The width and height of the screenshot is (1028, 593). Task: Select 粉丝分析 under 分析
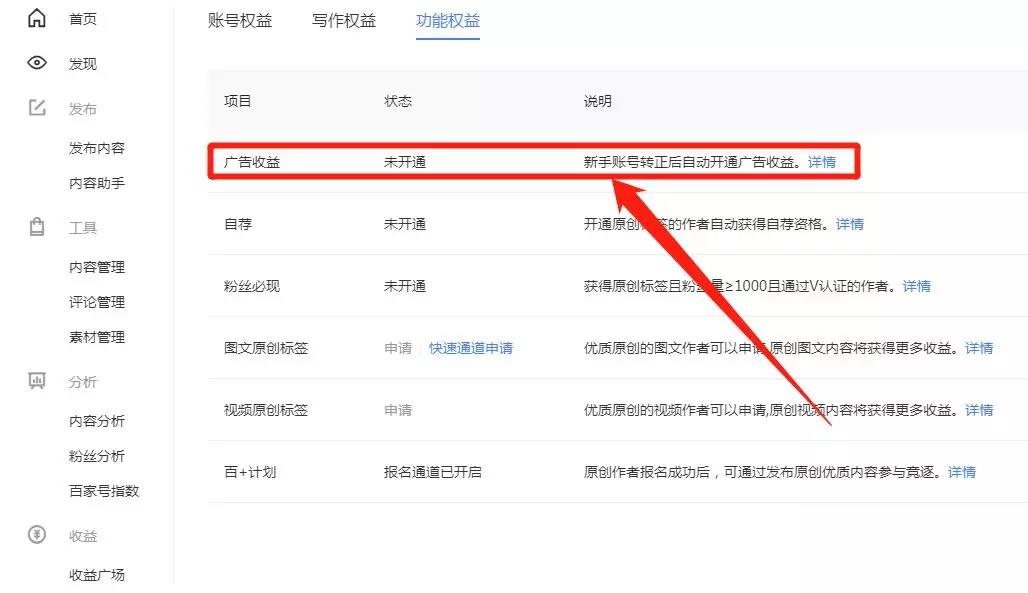[97, 456]
